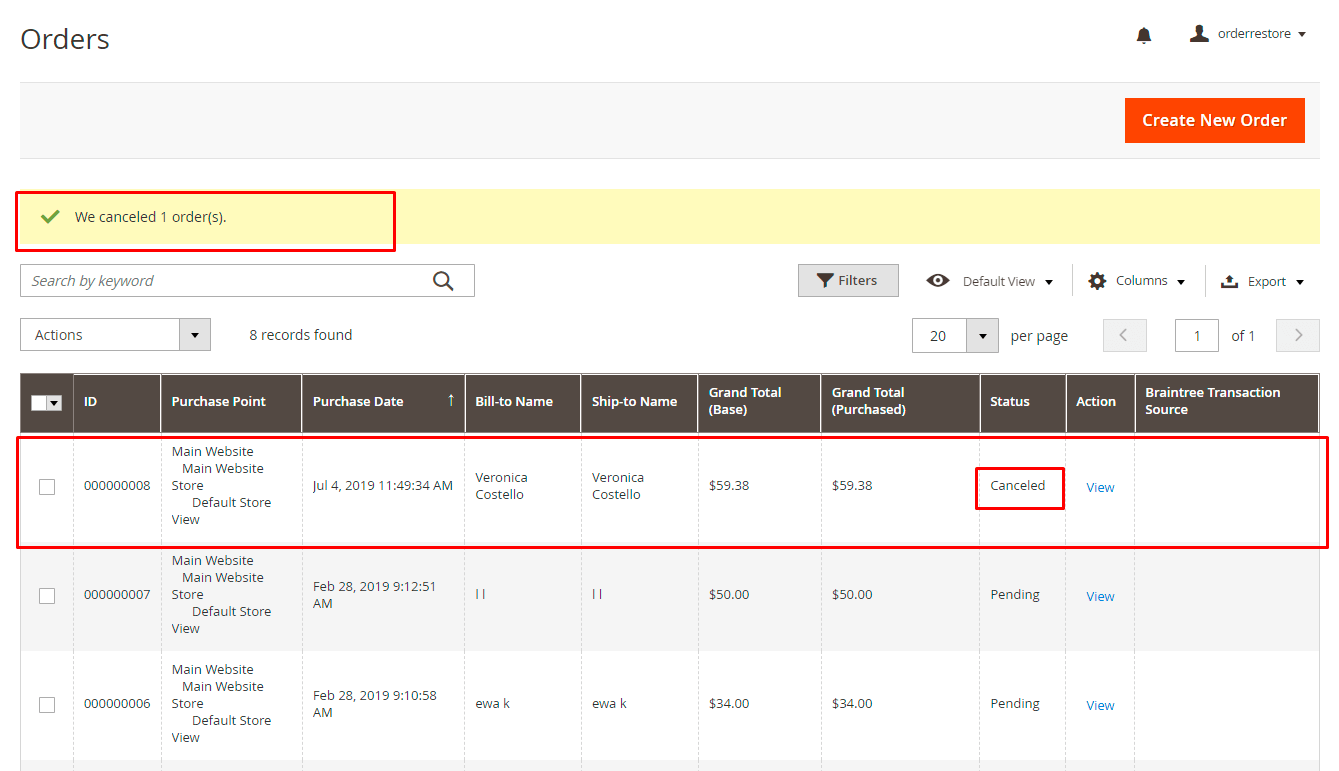This screenshot has height=771, width=1339.
Task: Open the select-all checkbox dropdown arrow
Action: coord(54,403)
